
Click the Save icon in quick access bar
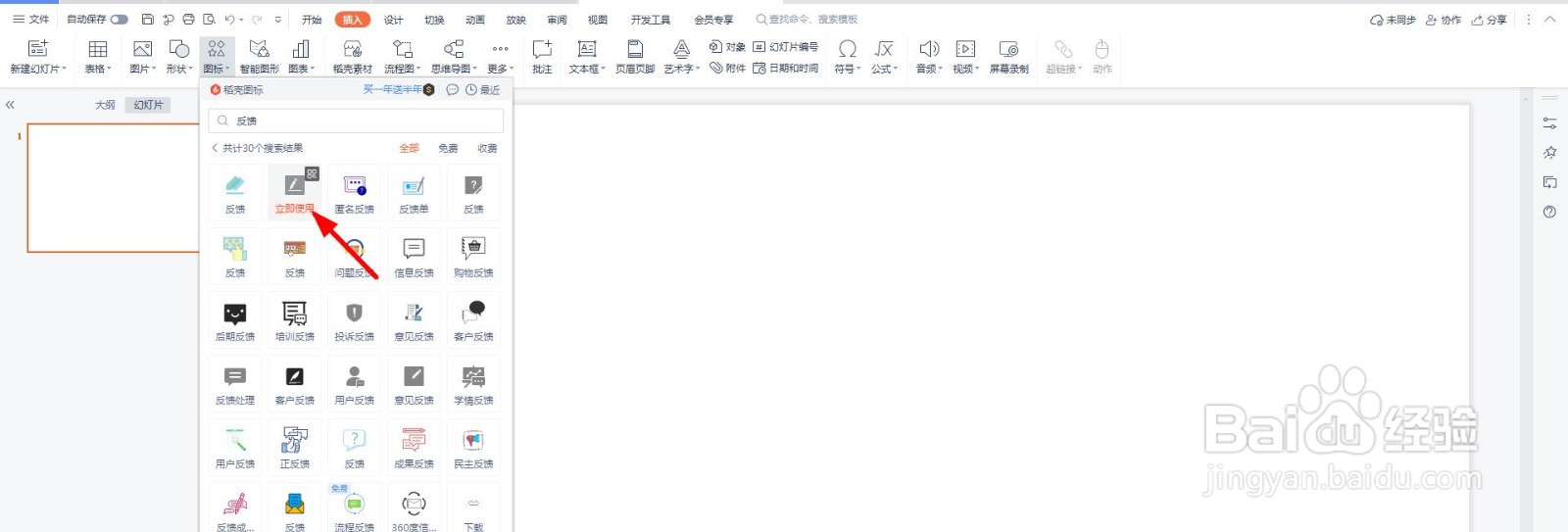tap(148, 20)
